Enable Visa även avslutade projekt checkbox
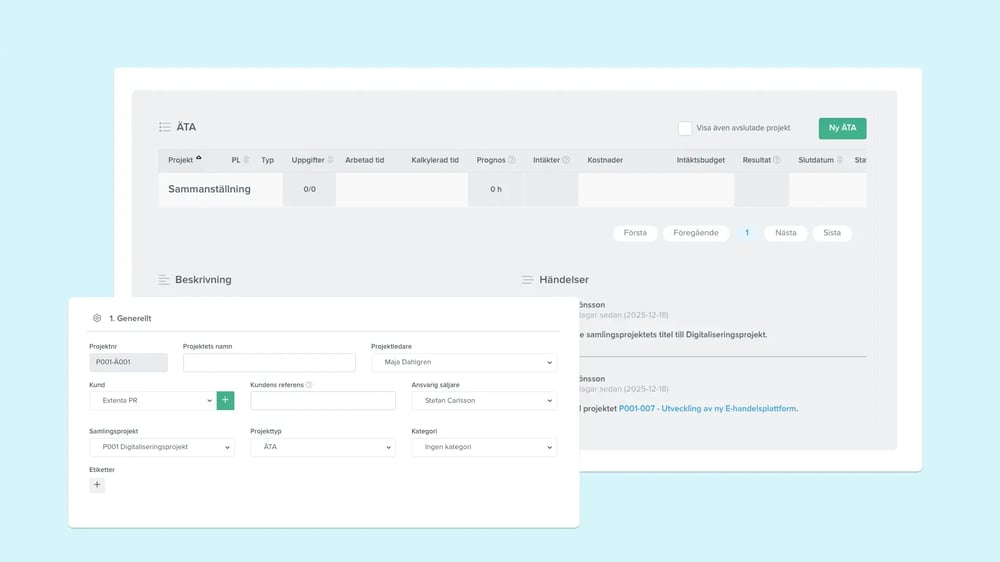This screenshot has width=1000, height=562. point(685,128)
